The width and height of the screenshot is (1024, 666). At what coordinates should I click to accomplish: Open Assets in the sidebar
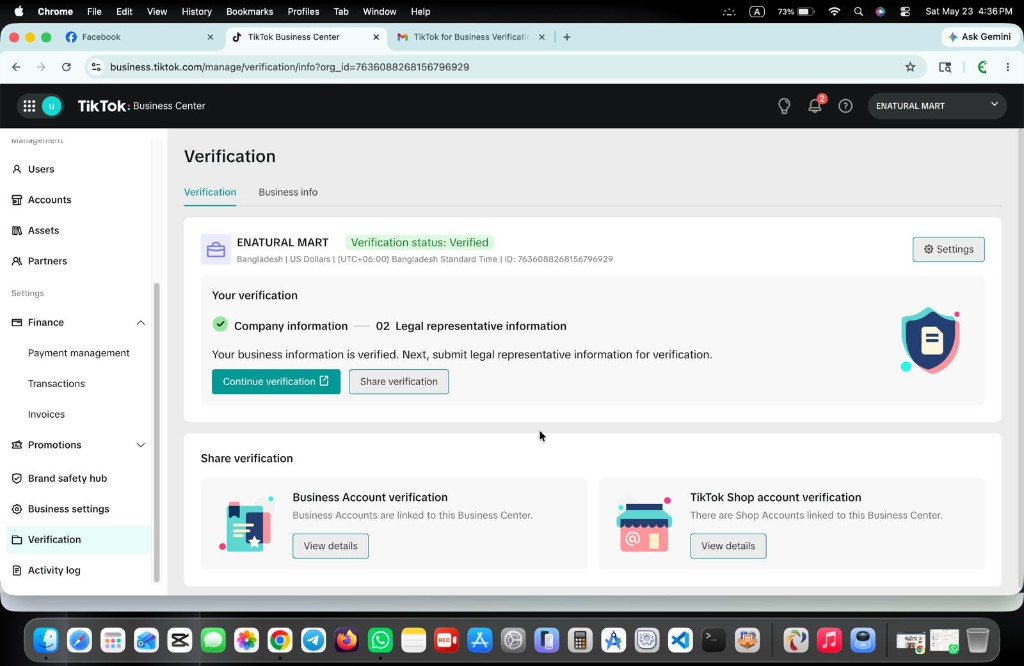pyautogui.click(x=44, y=230)
